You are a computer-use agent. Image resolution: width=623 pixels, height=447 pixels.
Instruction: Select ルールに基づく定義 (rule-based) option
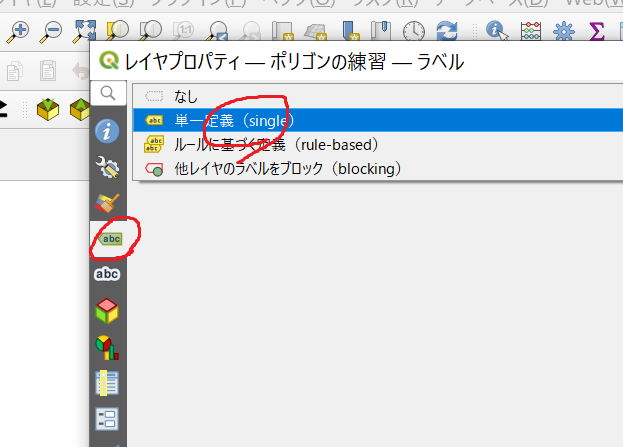(378, 145)
